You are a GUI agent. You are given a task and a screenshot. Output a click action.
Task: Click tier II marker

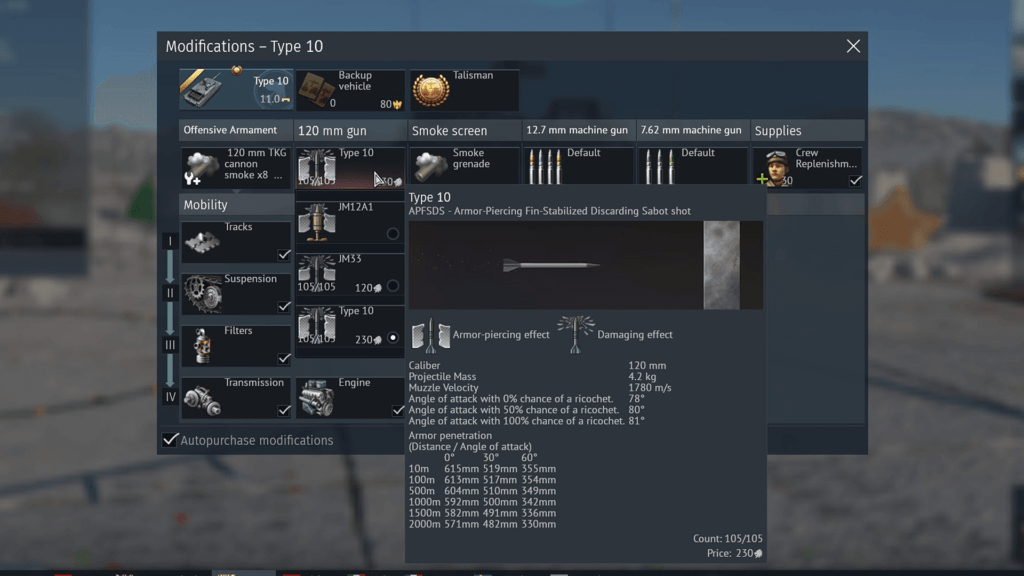(x=170, y=293)
